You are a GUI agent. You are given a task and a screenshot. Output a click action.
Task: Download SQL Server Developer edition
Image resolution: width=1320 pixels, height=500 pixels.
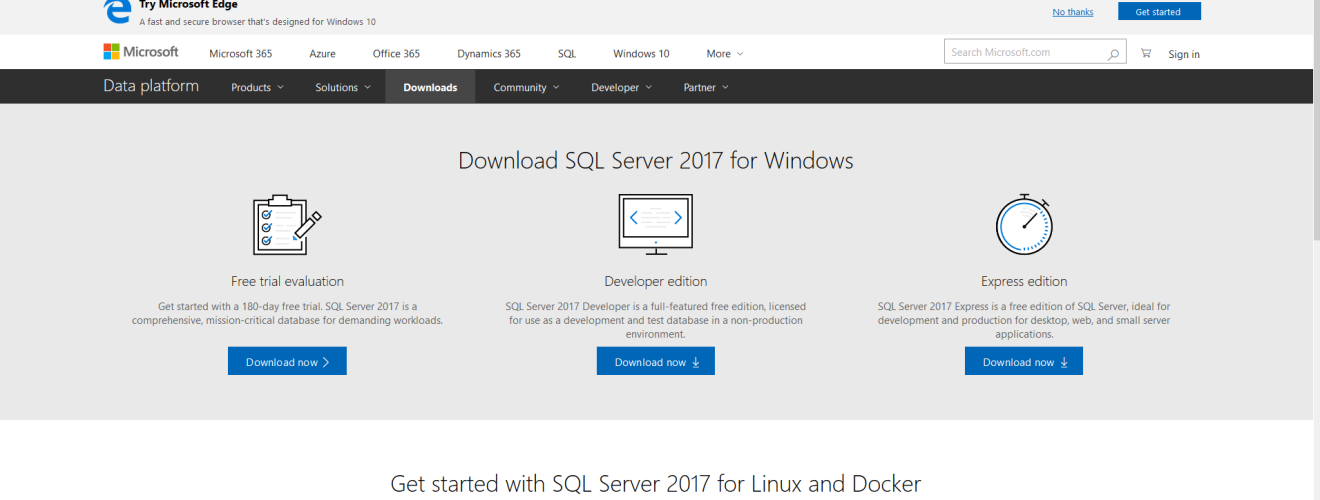click(x=656, y=362)
